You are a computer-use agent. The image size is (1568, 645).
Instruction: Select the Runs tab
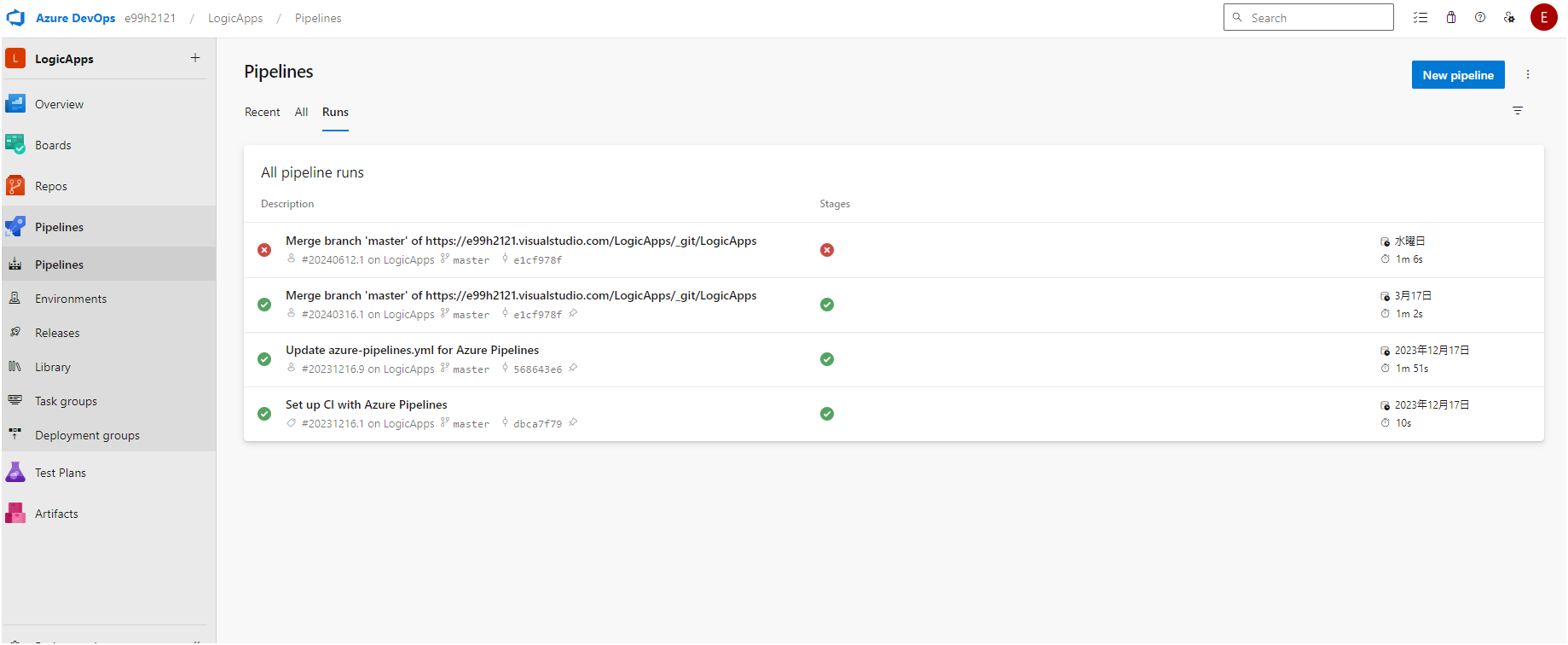(x=335, y=112)
